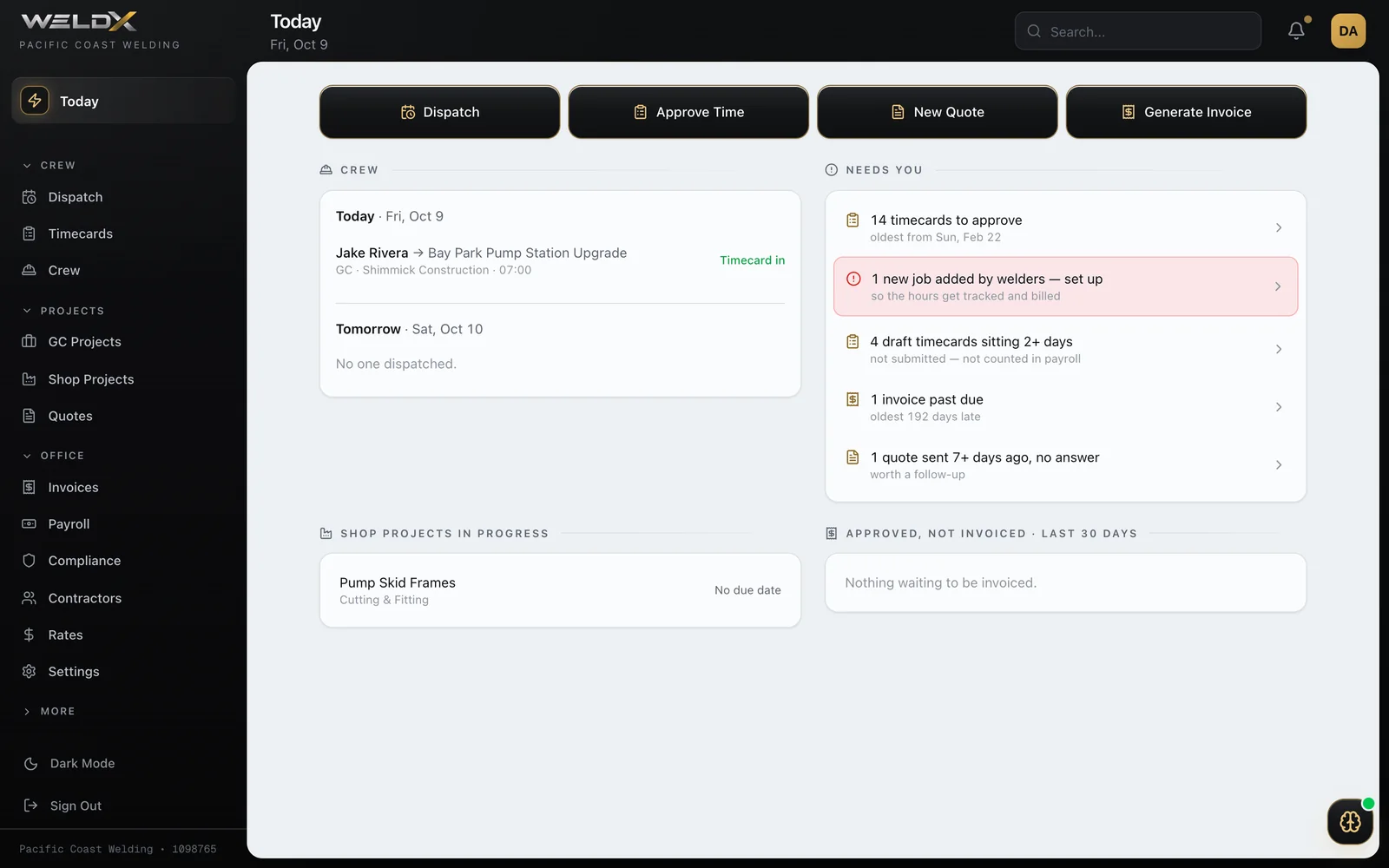Click the moon icon next to Dark Mode
Viewport: 1389px width, 868px height.
(x=30, y=764)
